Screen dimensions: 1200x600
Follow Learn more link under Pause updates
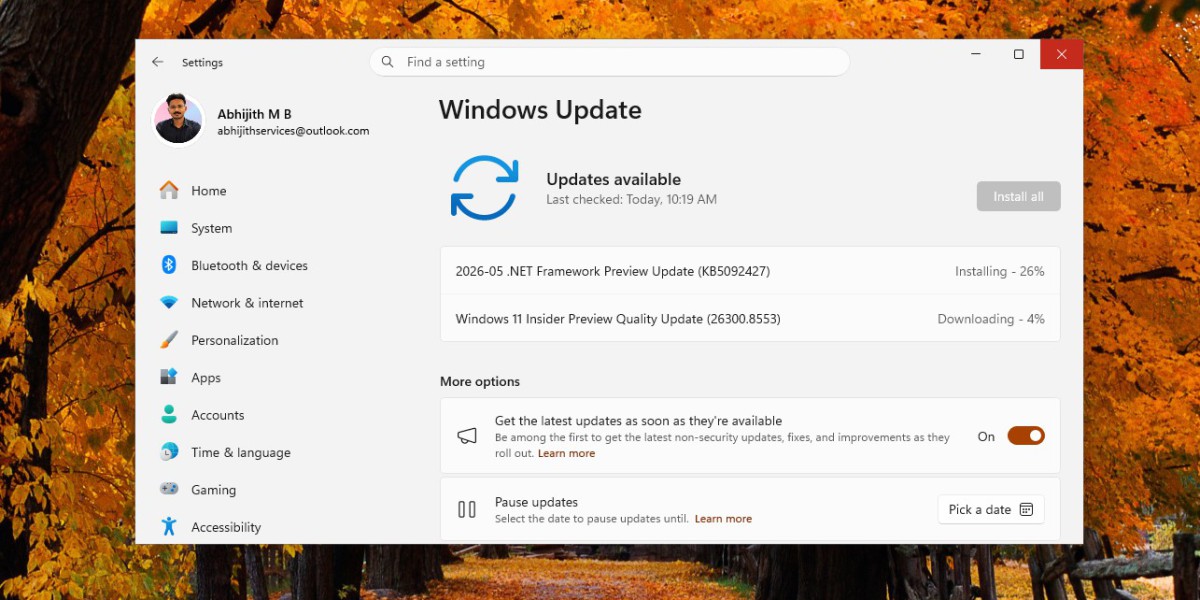723,519
